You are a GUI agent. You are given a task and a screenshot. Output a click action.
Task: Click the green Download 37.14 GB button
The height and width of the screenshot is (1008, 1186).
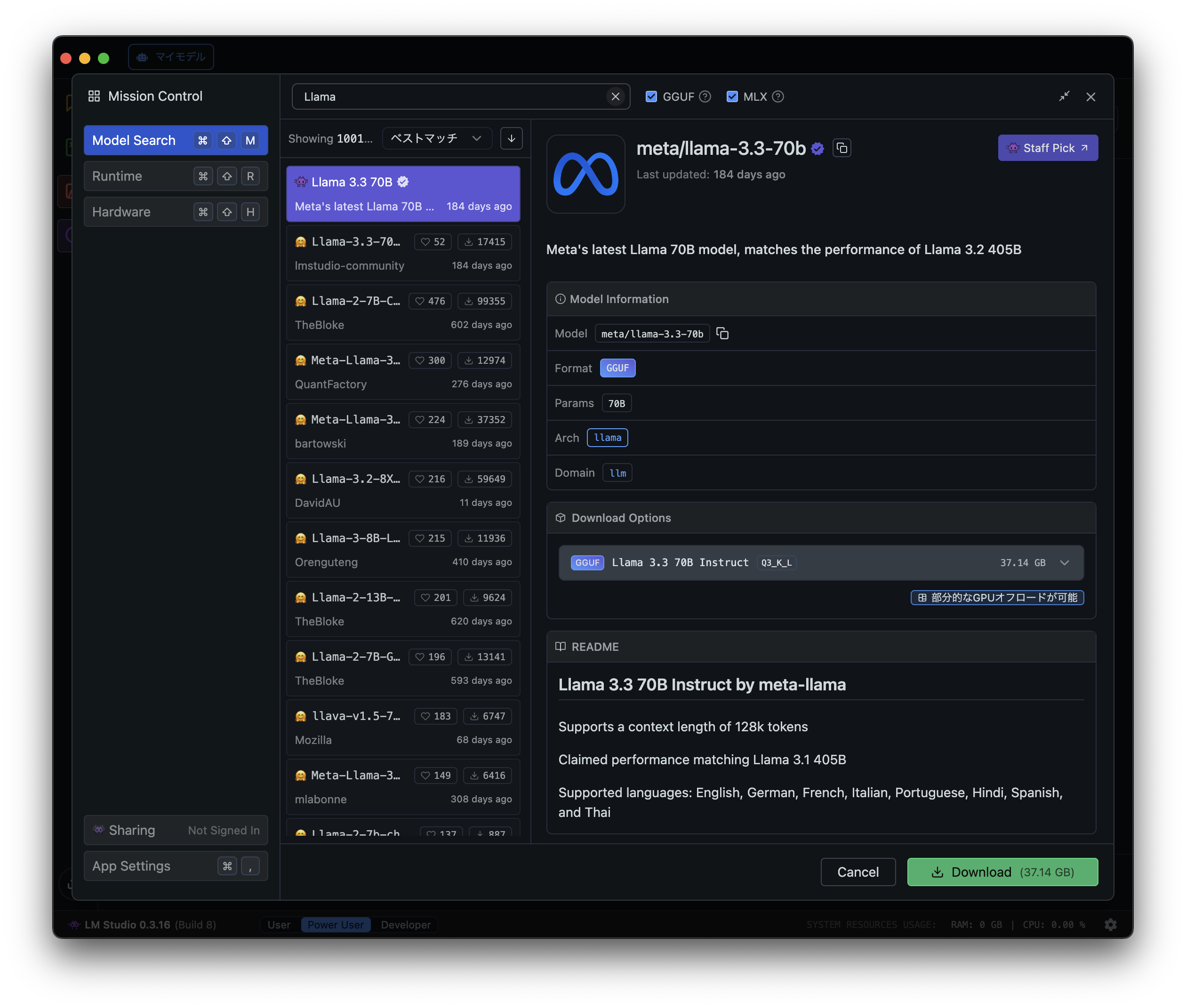tap(1002, 872)
